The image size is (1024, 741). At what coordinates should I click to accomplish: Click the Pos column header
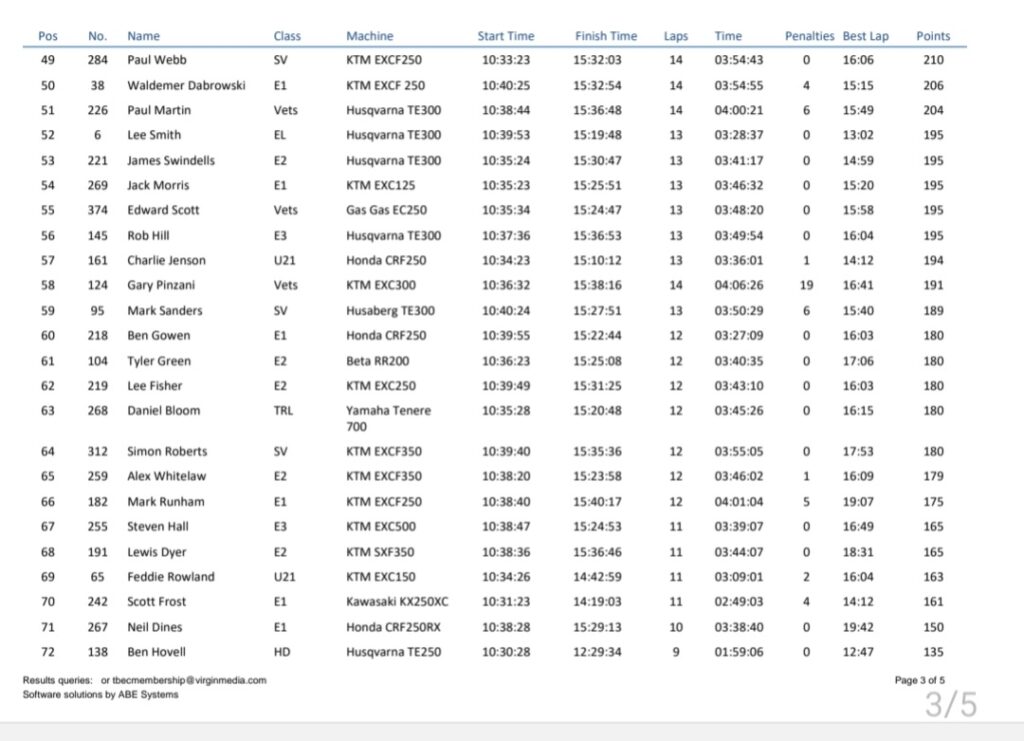point(48,36)
